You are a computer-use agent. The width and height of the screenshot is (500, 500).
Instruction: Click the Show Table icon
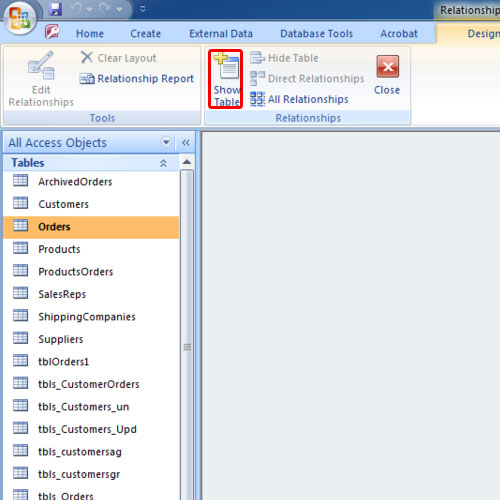tap(227, 66)
